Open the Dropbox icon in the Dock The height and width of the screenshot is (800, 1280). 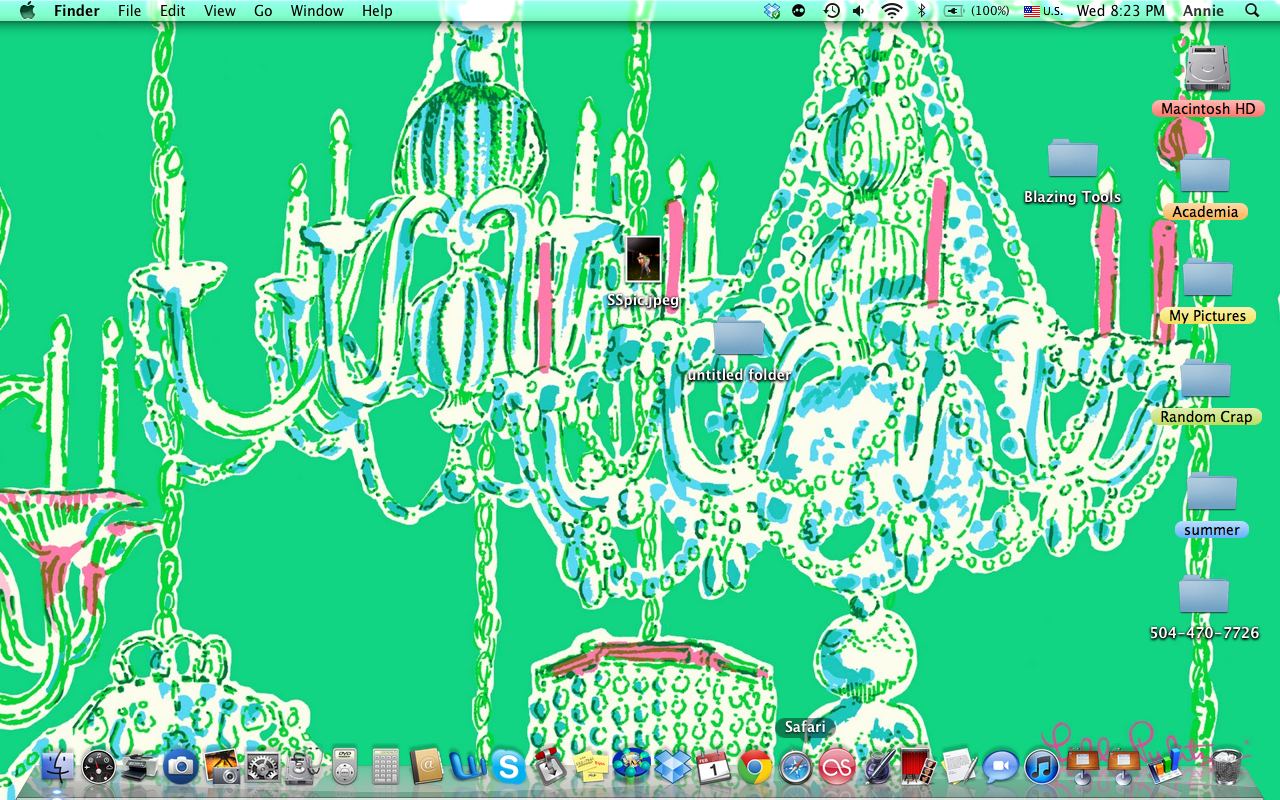pyautogui.click(x=673, y=768)
